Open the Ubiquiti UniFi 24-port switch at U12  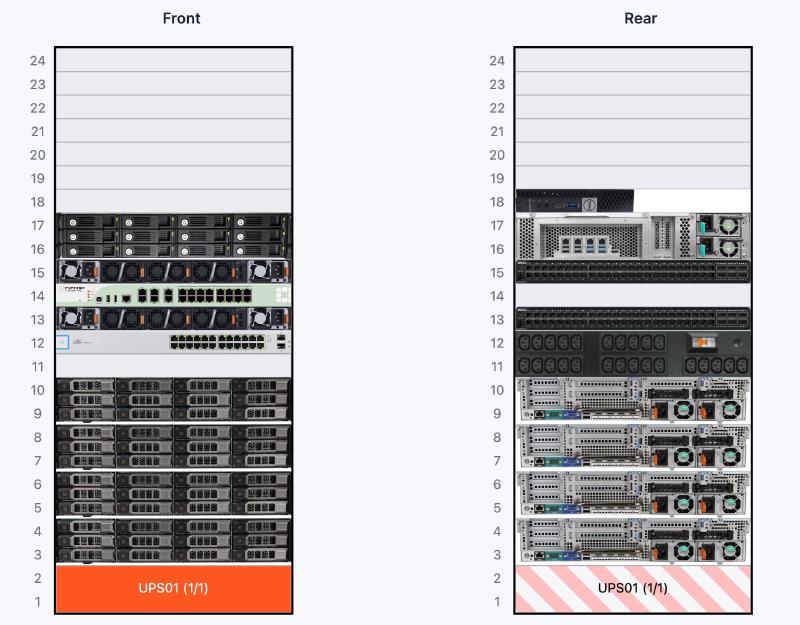pyautogui.click(x=174, y=341)
